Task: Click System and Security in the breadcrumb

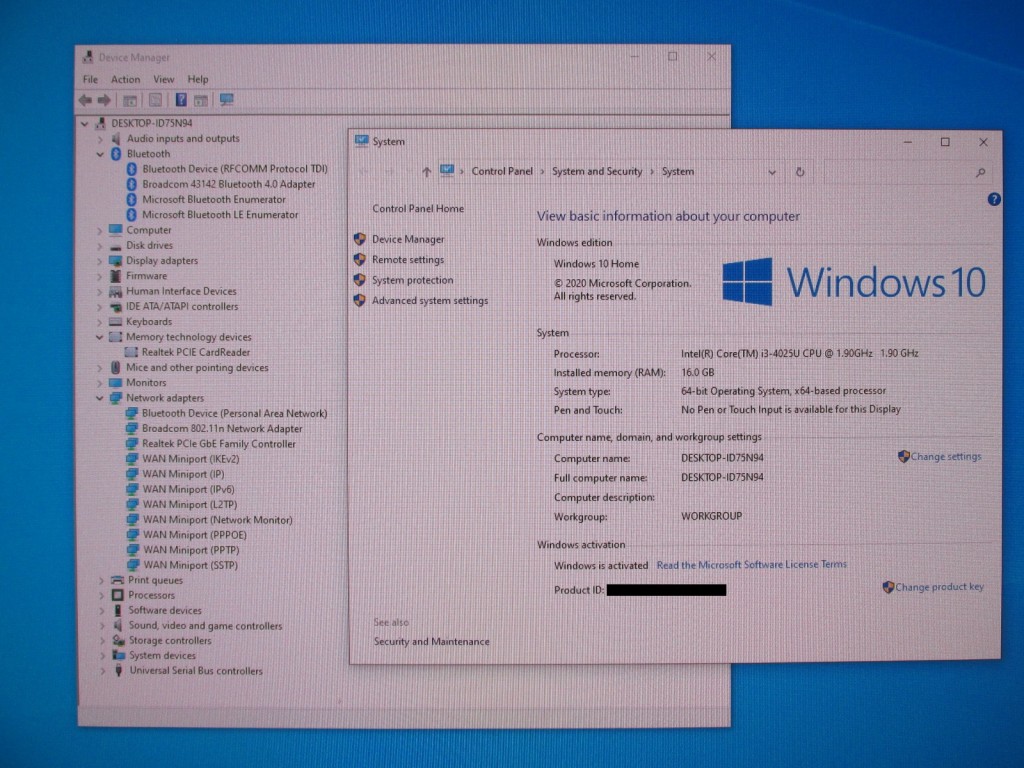Action: click(597, 171)
